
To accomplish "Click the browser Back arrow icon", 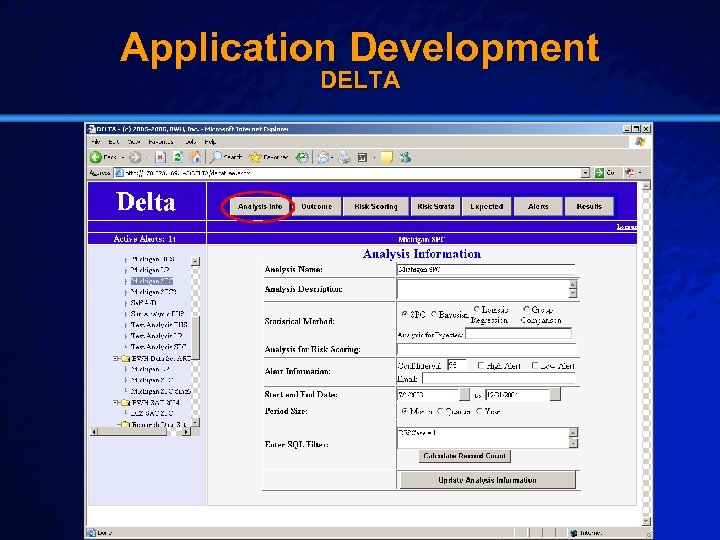I will pos(96,158).
